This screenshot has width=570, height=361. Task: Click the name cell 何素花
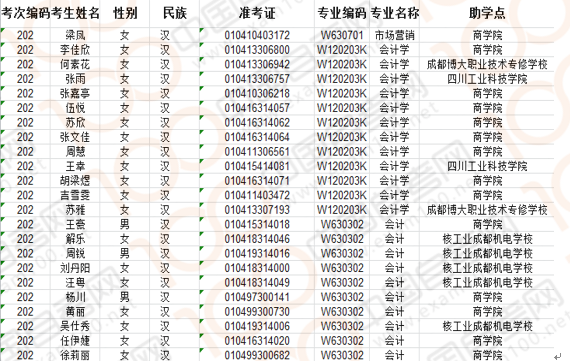tap(75, 64)
